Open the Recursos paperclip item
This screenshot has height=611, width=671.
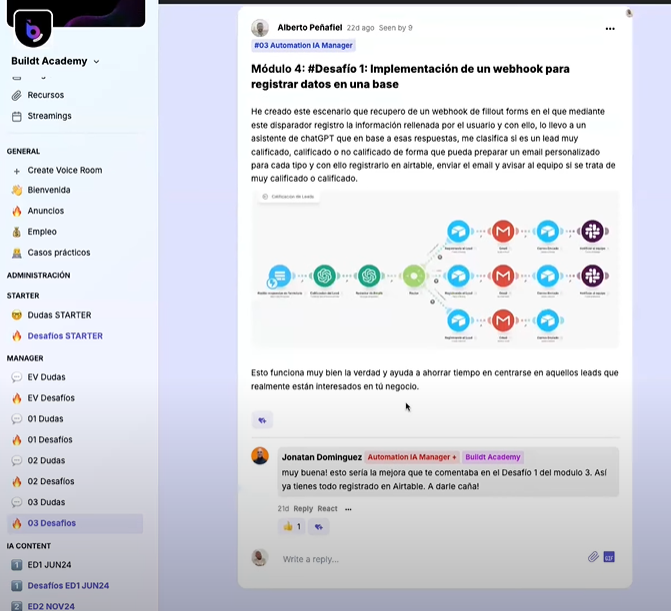click(46, 95)
